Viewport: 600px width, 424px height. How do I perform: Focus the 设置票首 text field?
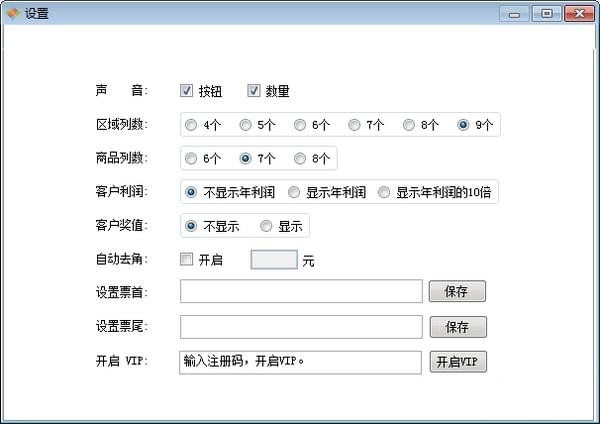(301, 291)
